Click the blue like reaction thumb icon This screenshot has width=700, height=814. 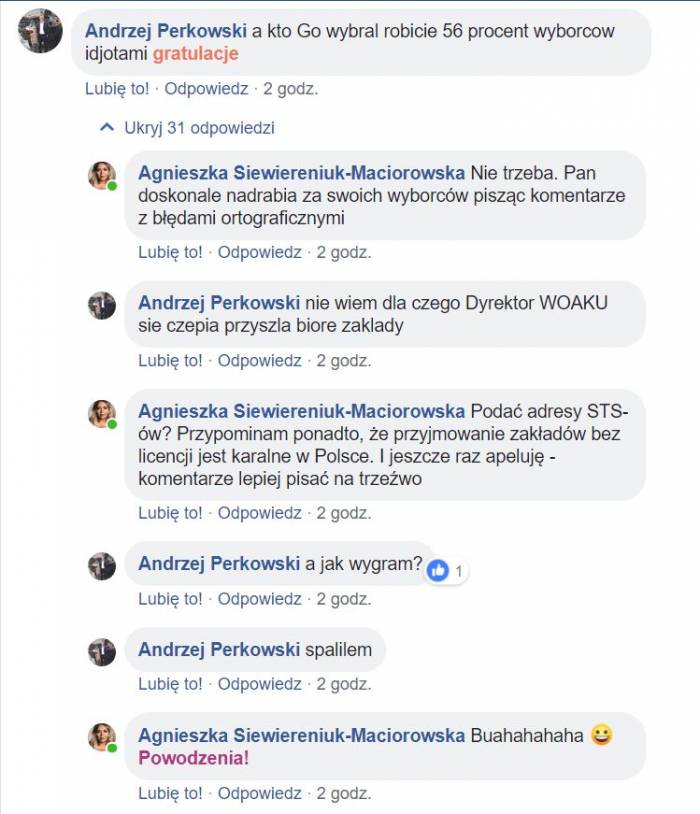click(x=438, y=571)
